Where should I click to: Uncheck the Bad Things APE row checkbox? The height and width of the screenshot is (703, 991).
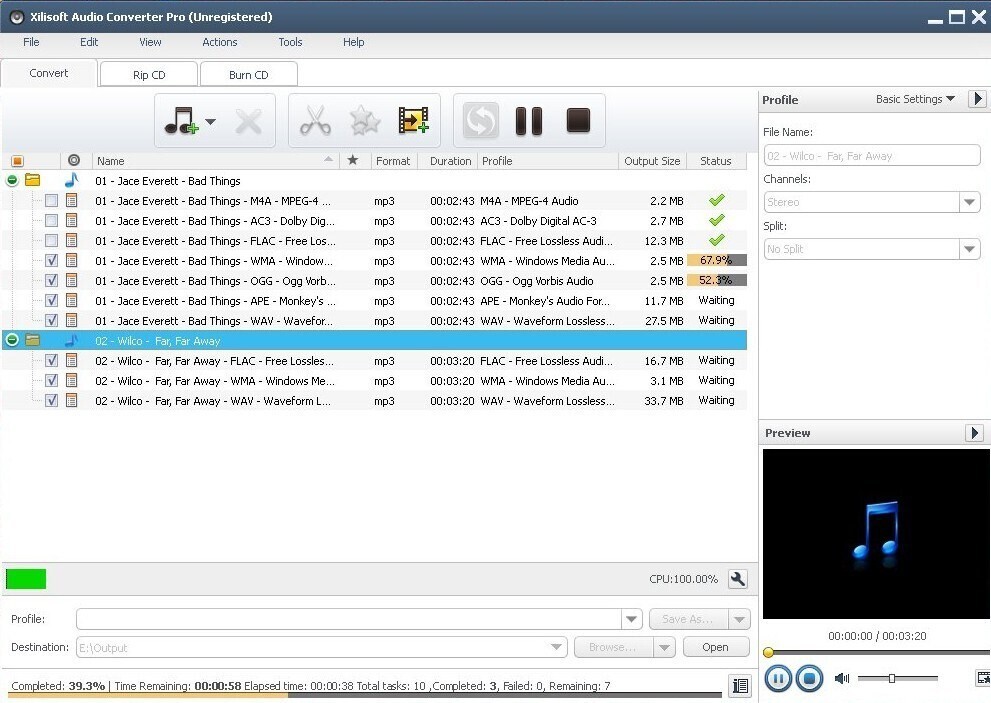pos(51,300)
